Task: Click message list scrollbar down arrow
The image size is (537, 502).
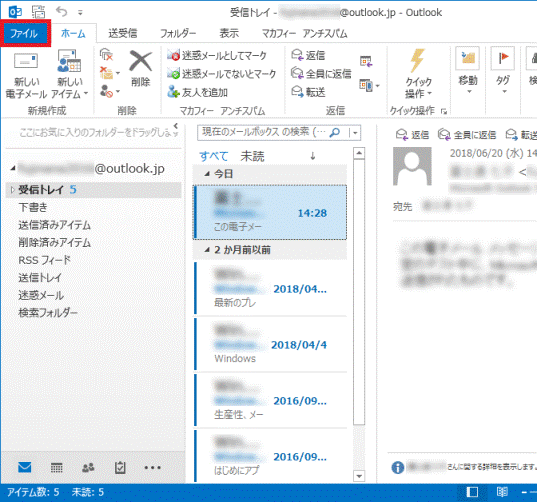Action: coord(359,476)
